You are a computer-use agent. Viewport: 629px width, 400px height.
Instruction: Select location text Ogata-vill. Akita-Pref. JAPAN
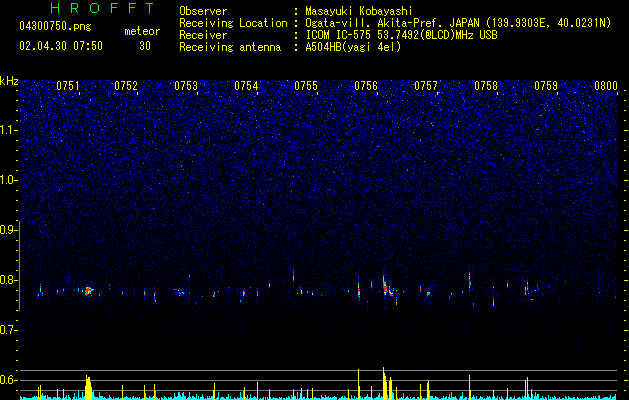coord(392,23)
